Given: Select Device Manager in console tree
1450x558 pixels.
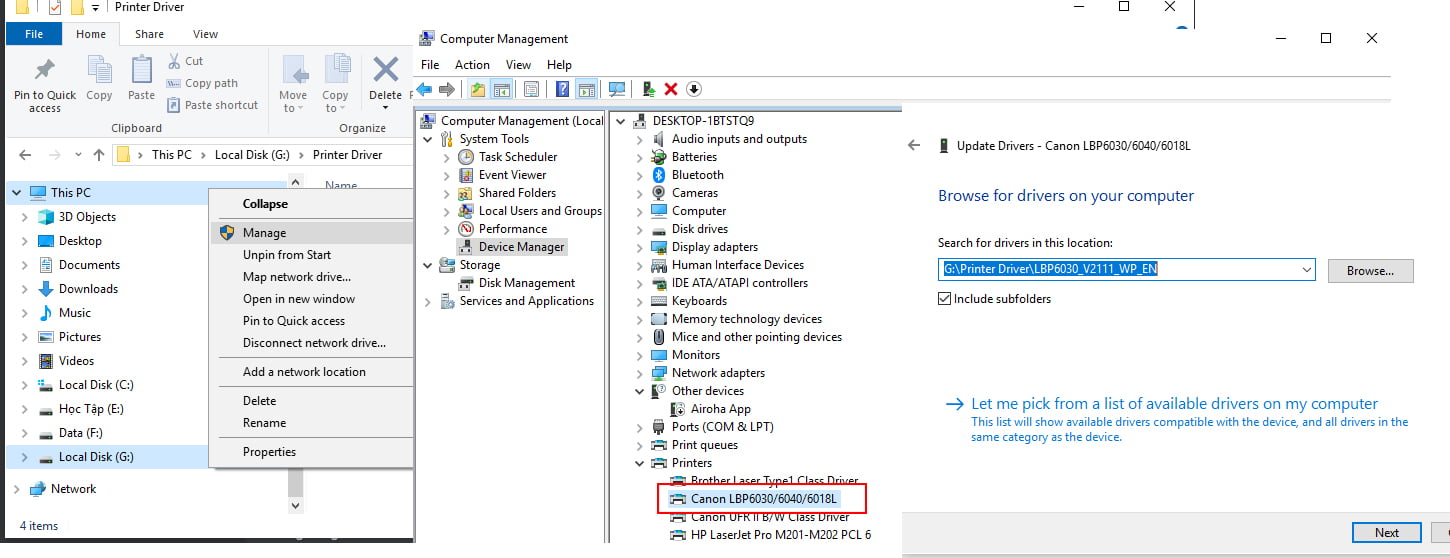Looking at the screenshot, I should coord(521,247).
